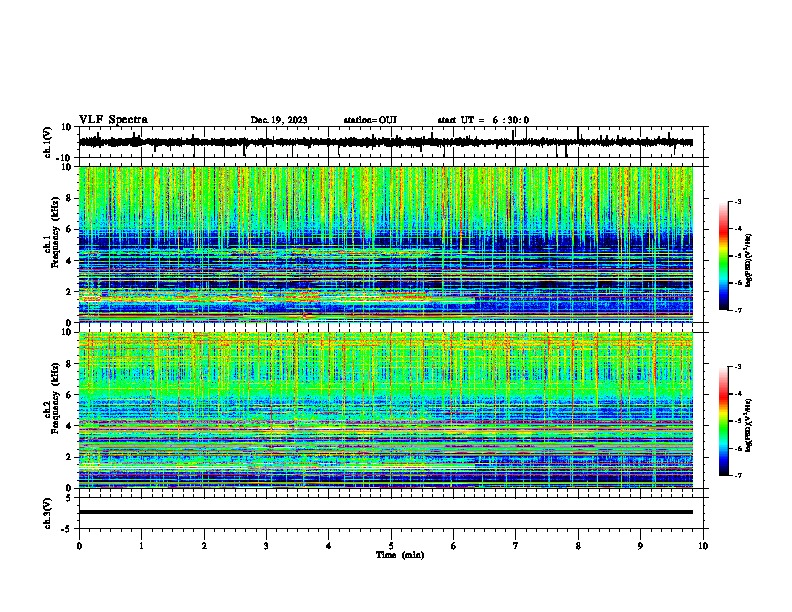792x612 pixels.
Task: Click the "7" tick on the Time axis
Action: point(516,546)
